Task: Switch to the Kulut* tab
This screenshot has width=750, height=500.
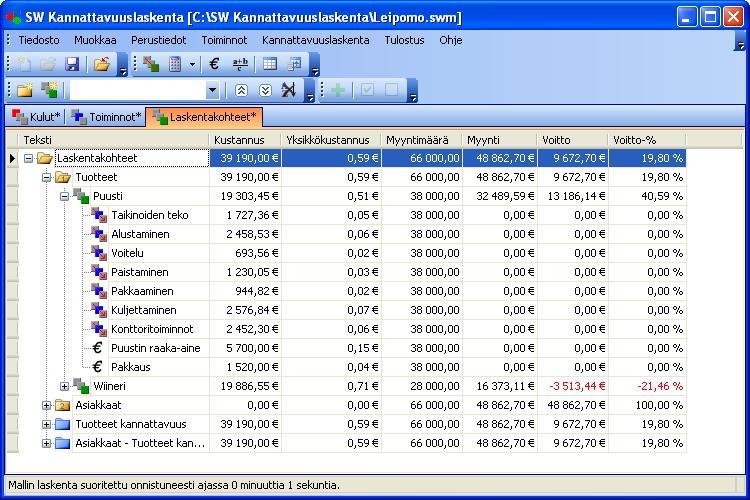Action: coord(36,117)
